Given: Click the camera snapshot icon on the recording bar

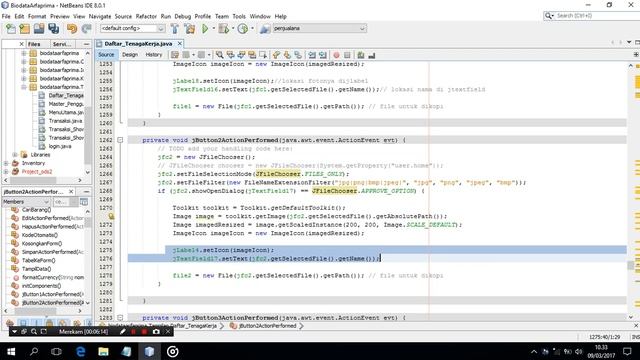Looking at the screenshot, I should (x=156, y=331).
